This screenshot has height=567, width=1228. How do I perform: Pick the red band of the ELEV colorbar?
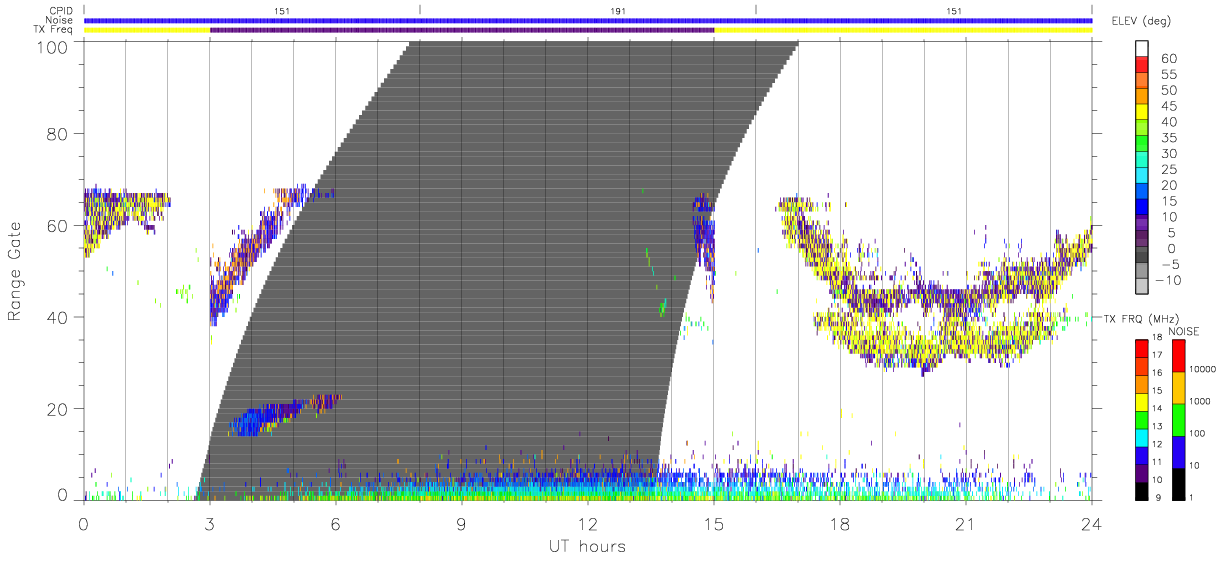(x=1143, y=65)
